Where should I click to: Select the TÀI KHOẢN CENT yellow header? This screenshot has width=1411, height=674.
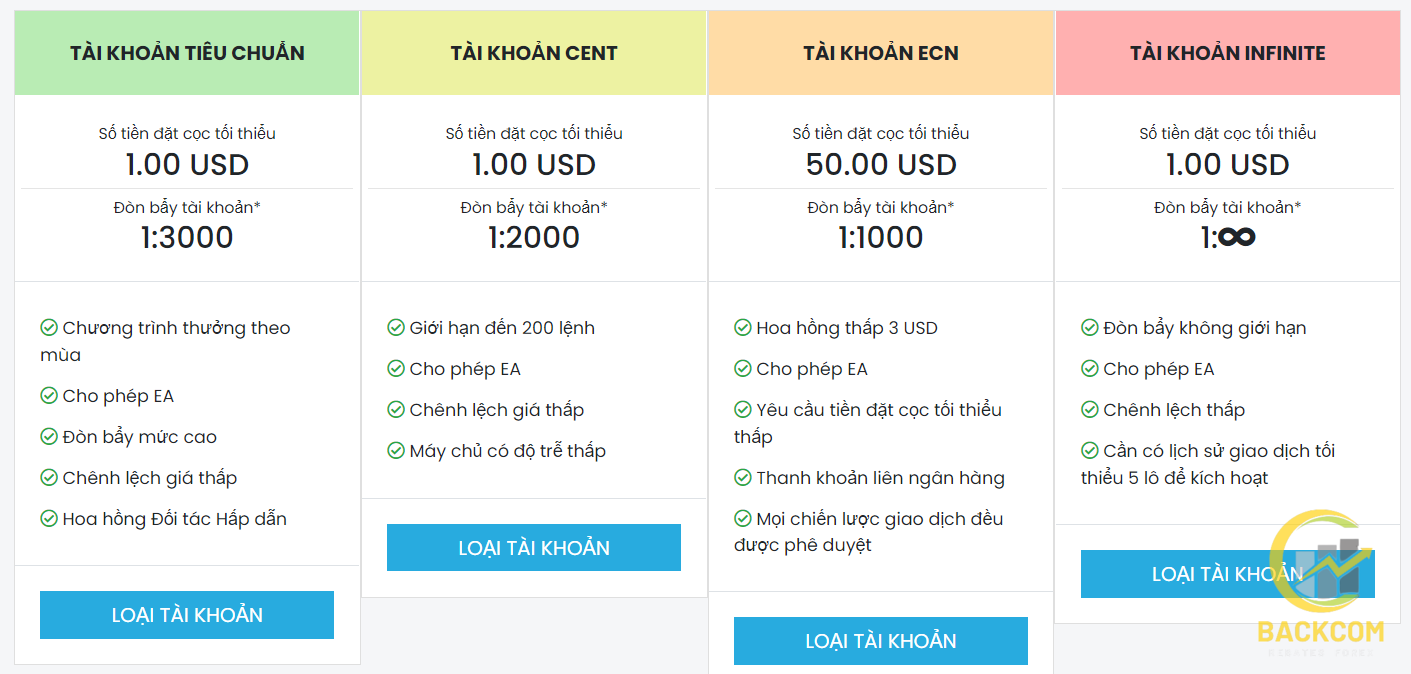pyautogui.click(x=534, y=53)
